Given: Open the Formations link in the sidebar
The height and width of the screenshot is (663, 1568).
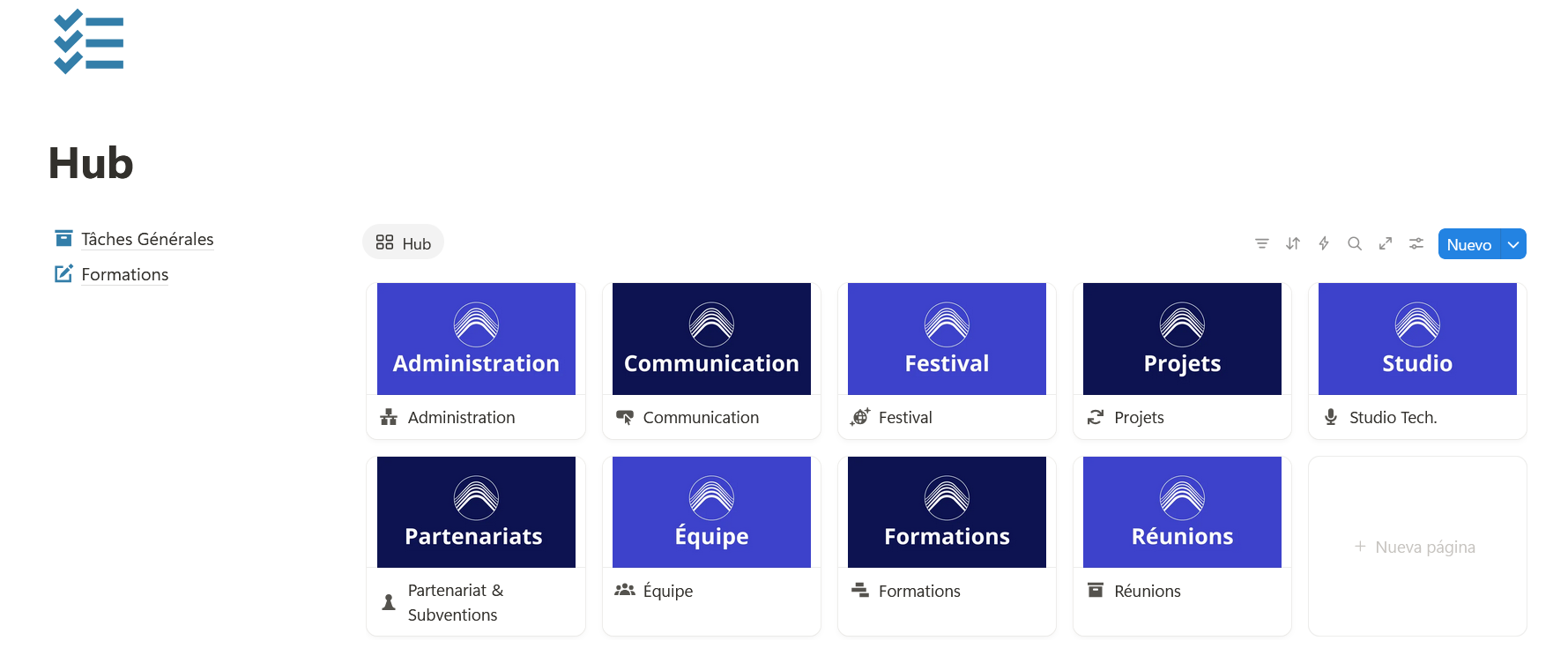Looking at the screenshot, I should click(124, 274).
